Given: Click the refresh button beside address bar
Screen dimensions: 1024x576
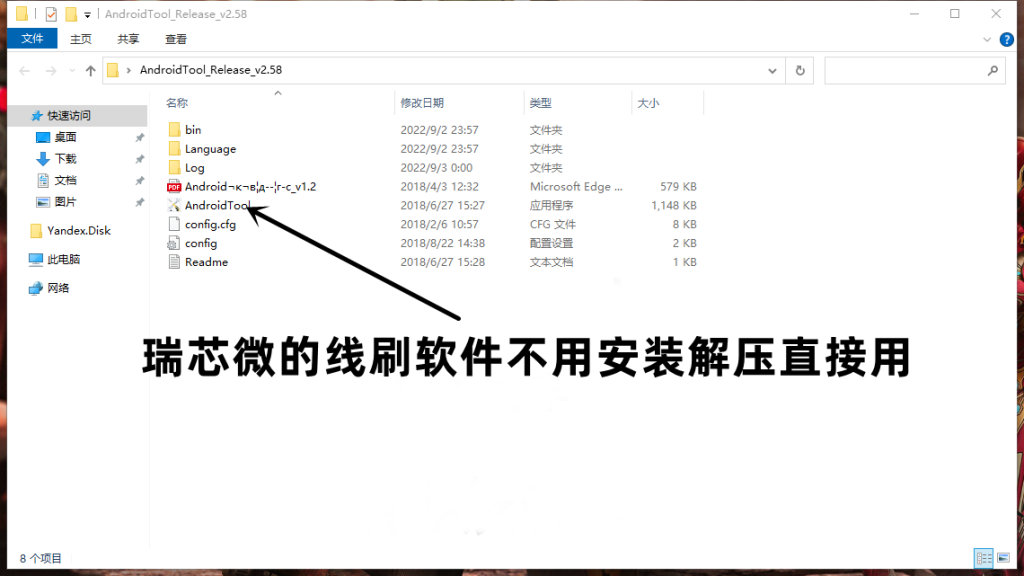Looking at the screenshot, I should 800,71.
